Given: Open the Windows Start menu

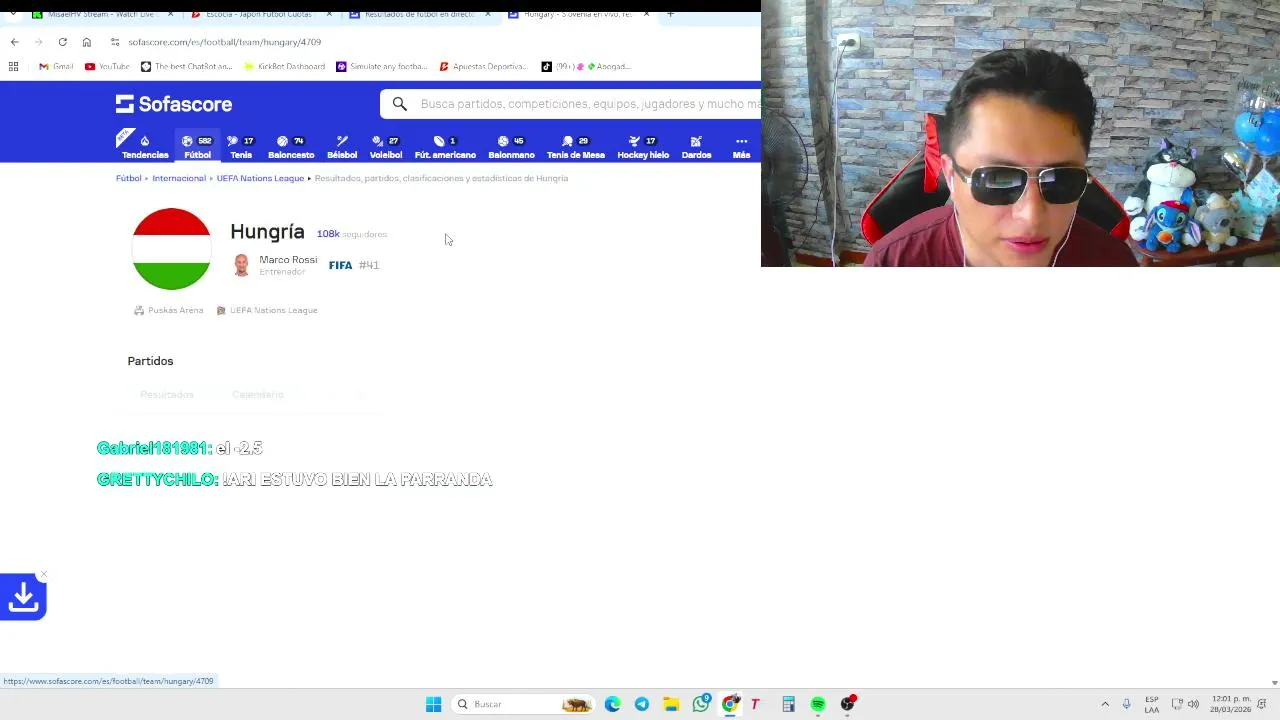Looking at the screenshot, I should [x=433, y=704].
